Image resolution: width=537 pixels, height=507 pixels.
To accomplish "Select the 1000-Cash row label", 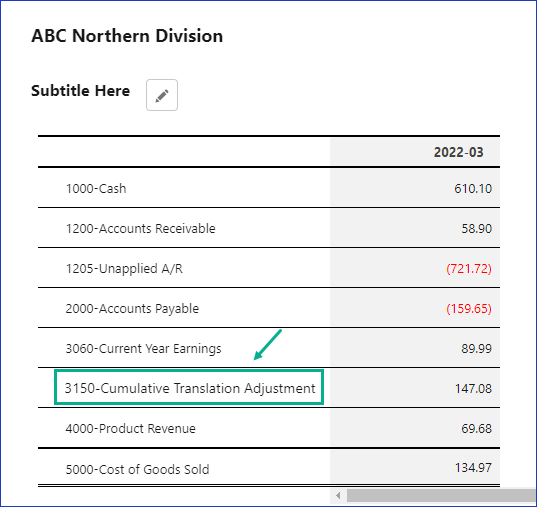I will click(x=96, y=188).
